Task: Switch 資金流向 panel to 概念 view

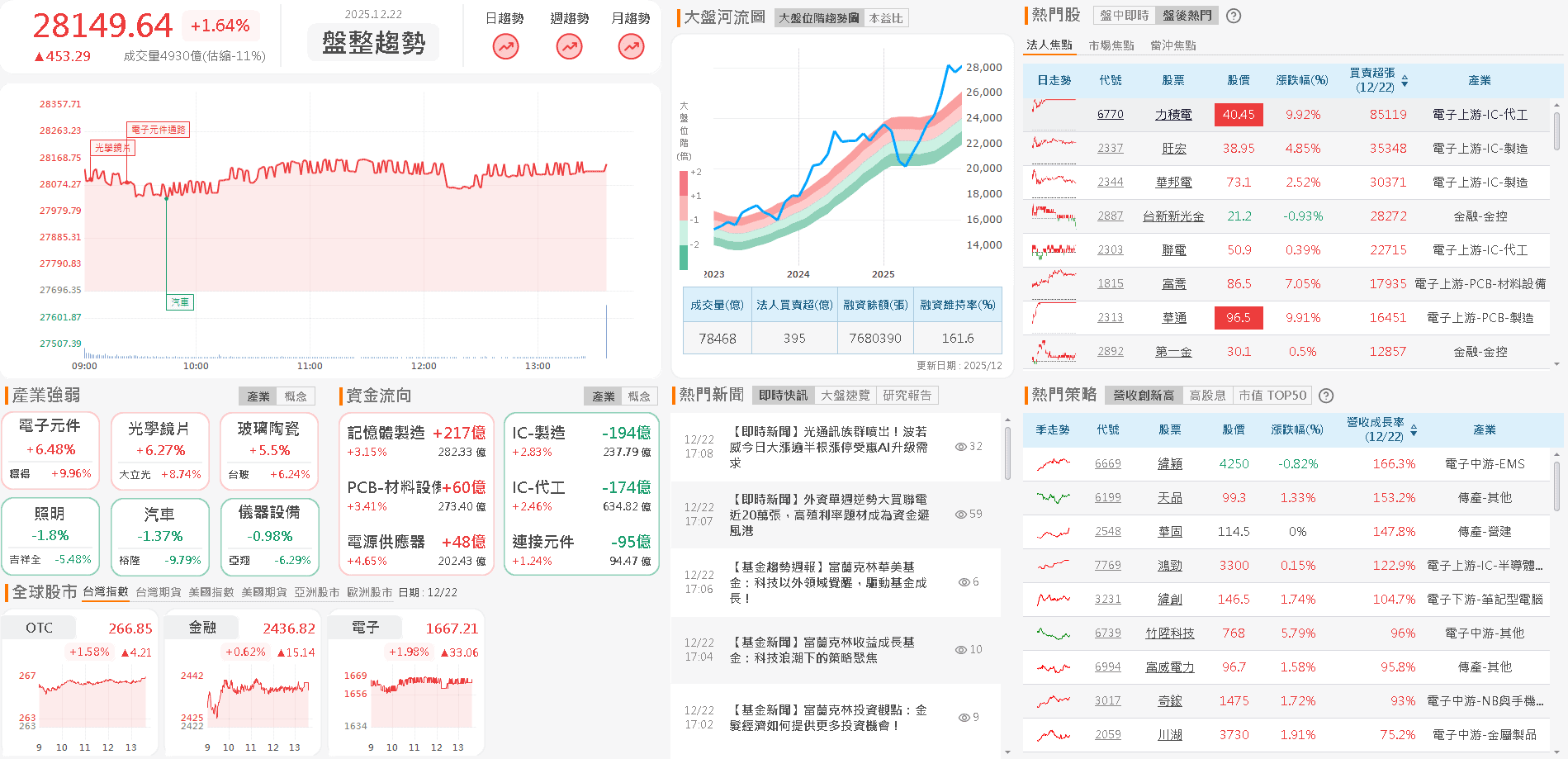Action: pyautogui.click(x=638, y=396)
